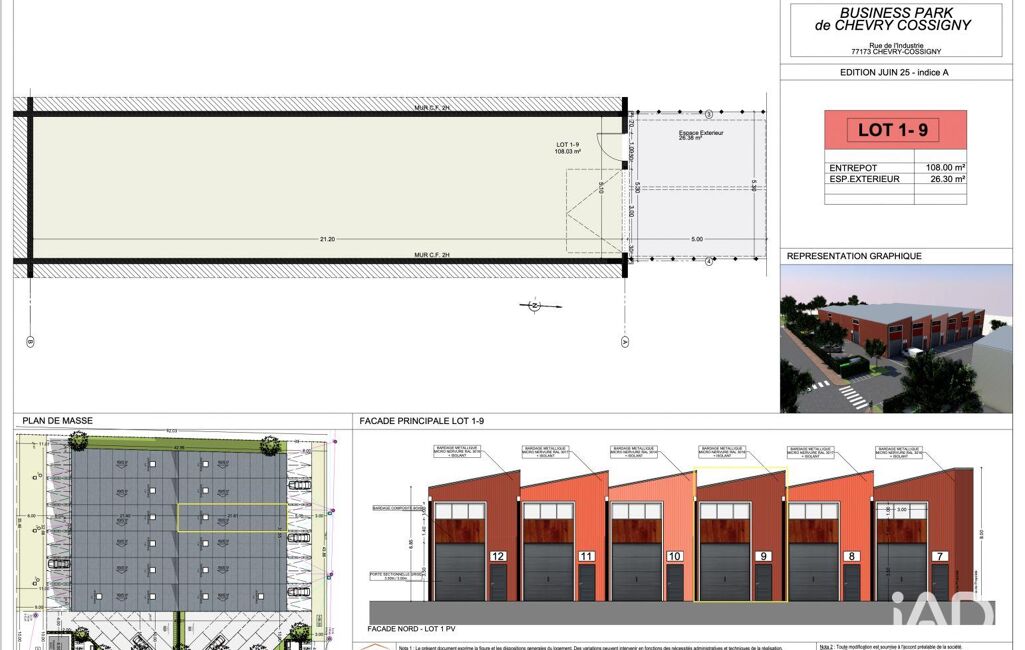Click the PLAN DE MASSE heading

click(56, 421)
